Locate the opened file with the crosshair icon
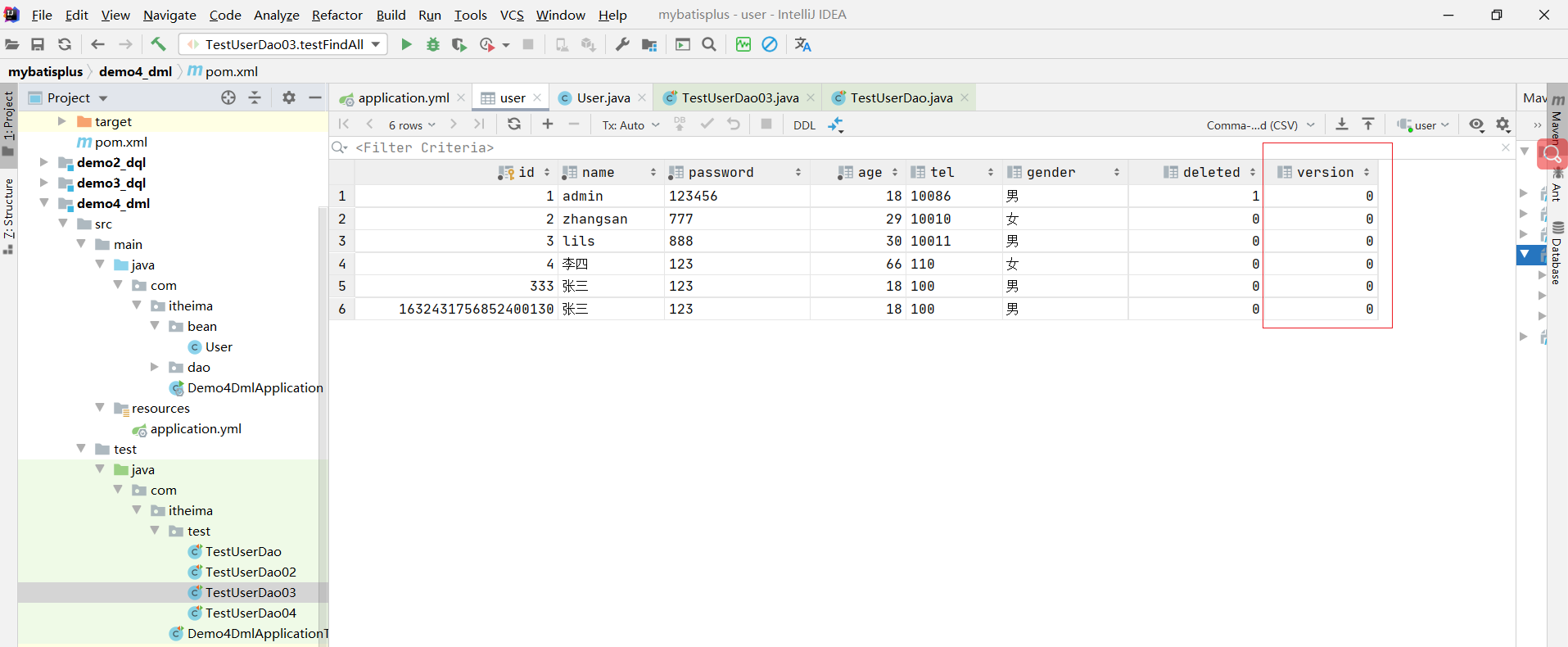The height and width of the screenshot is (647, 1568). pyautogui.click(x=228, y=97)
